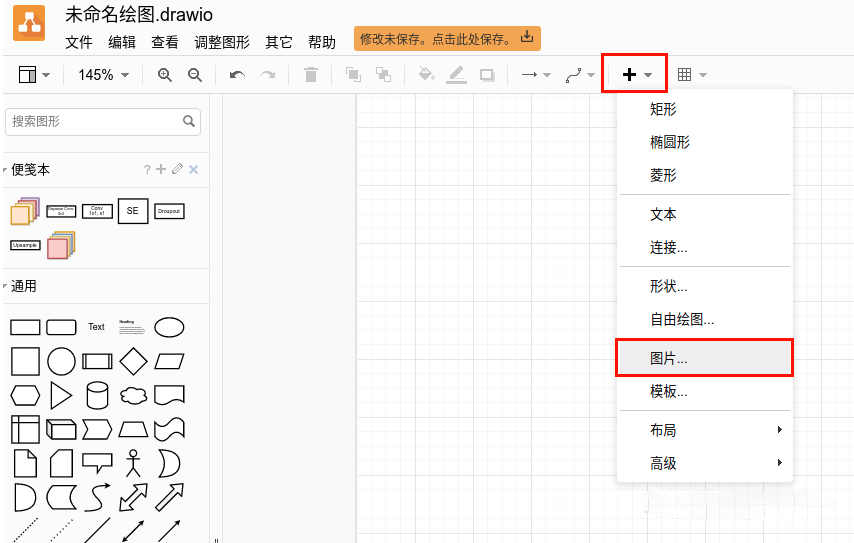Click the zoom in magnifier icon
854x543 pixels.
pos(164,75)
